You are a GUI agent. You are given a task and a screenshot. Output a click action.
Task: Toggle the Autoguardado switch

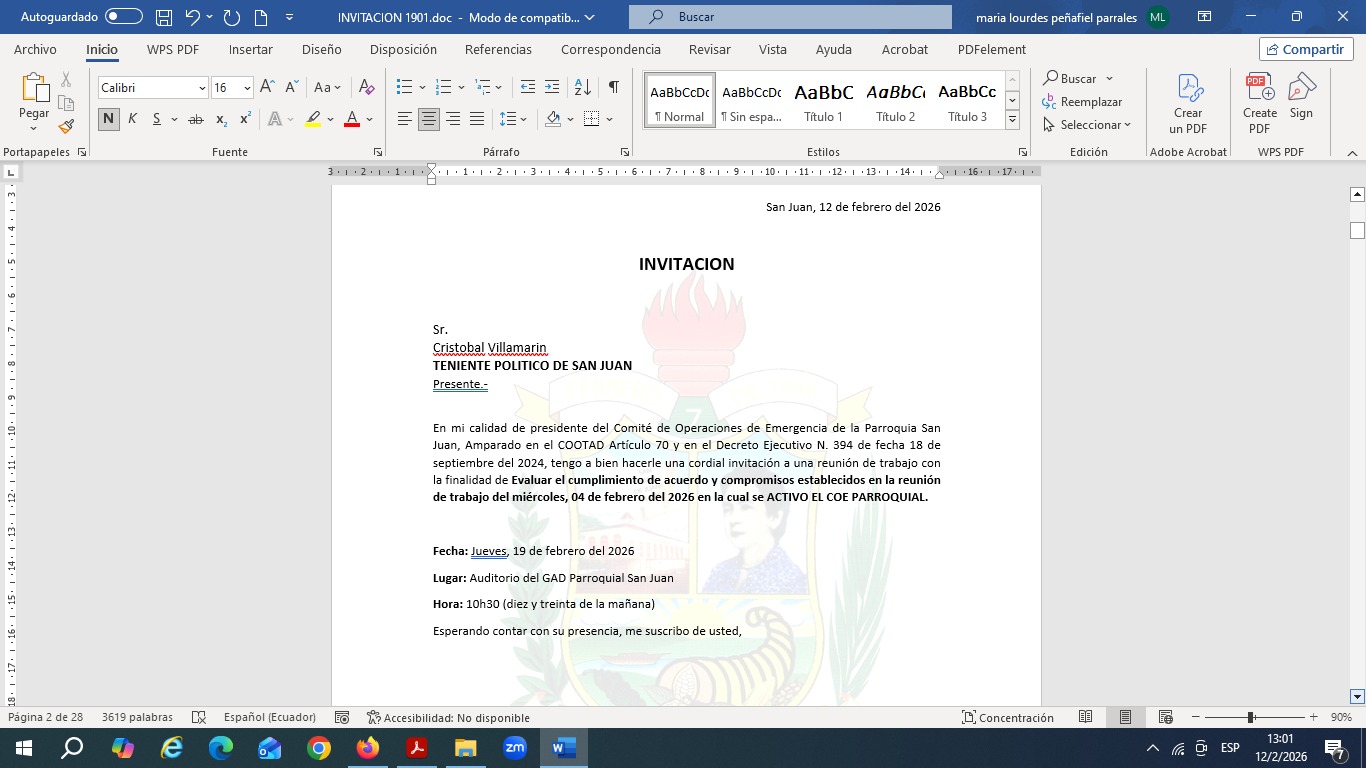pos(123,17)
